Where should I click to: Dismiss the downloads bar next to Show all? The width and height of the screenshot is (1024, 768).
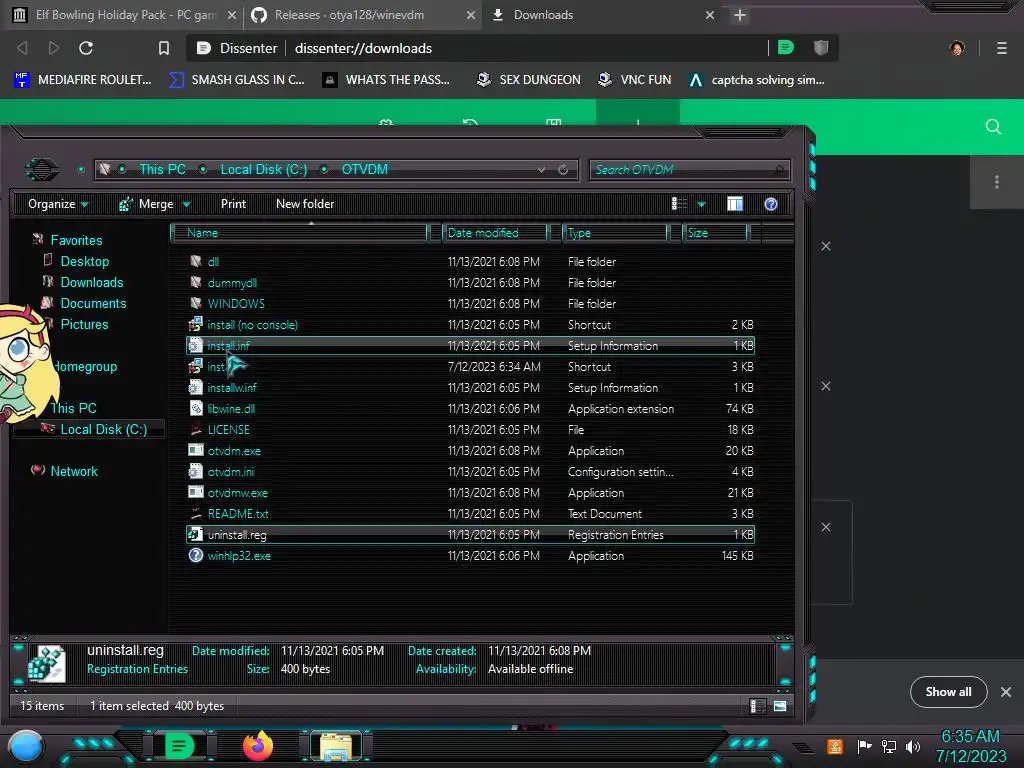coord(1006,692)
